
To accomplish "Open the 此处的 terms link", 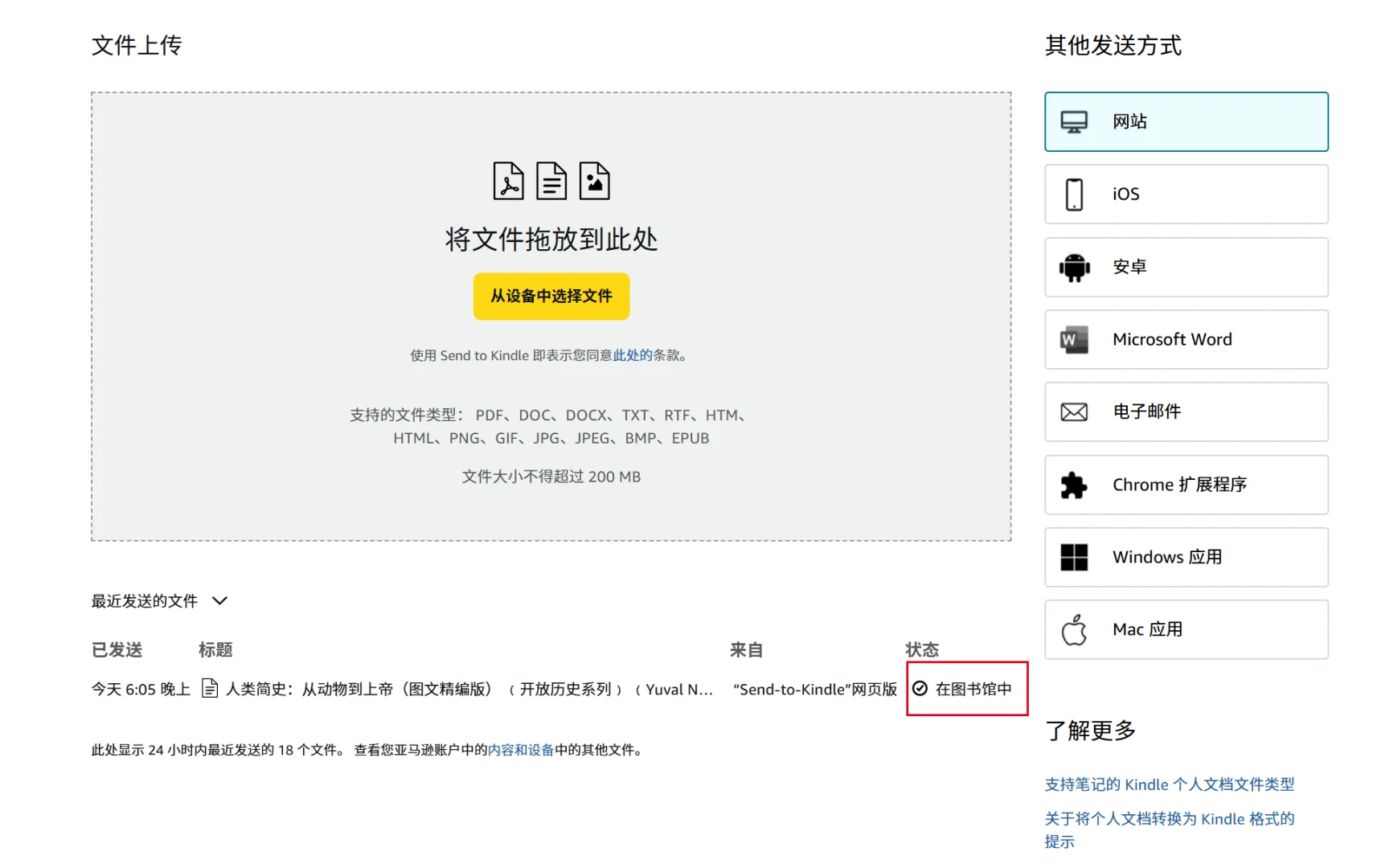I will tap(633, 355).
